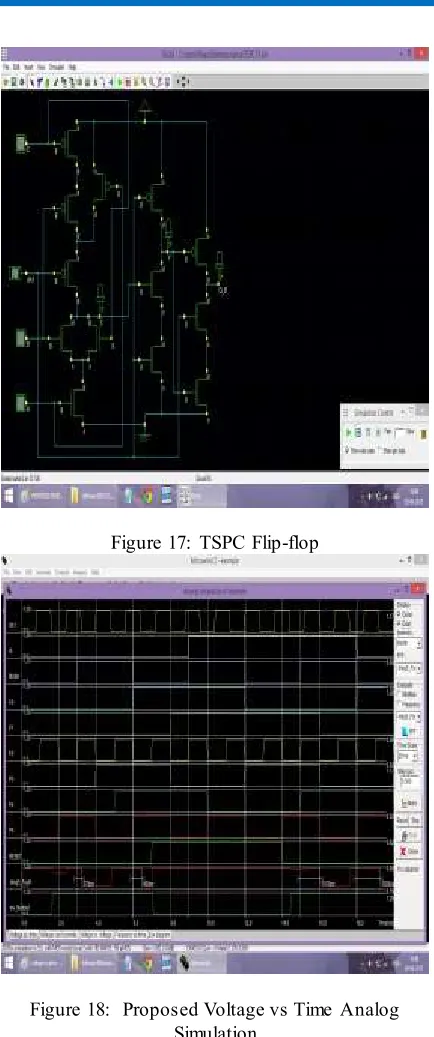Switch to 'Eye diagram' tab
434x1037 pixels.
point(159,934)
